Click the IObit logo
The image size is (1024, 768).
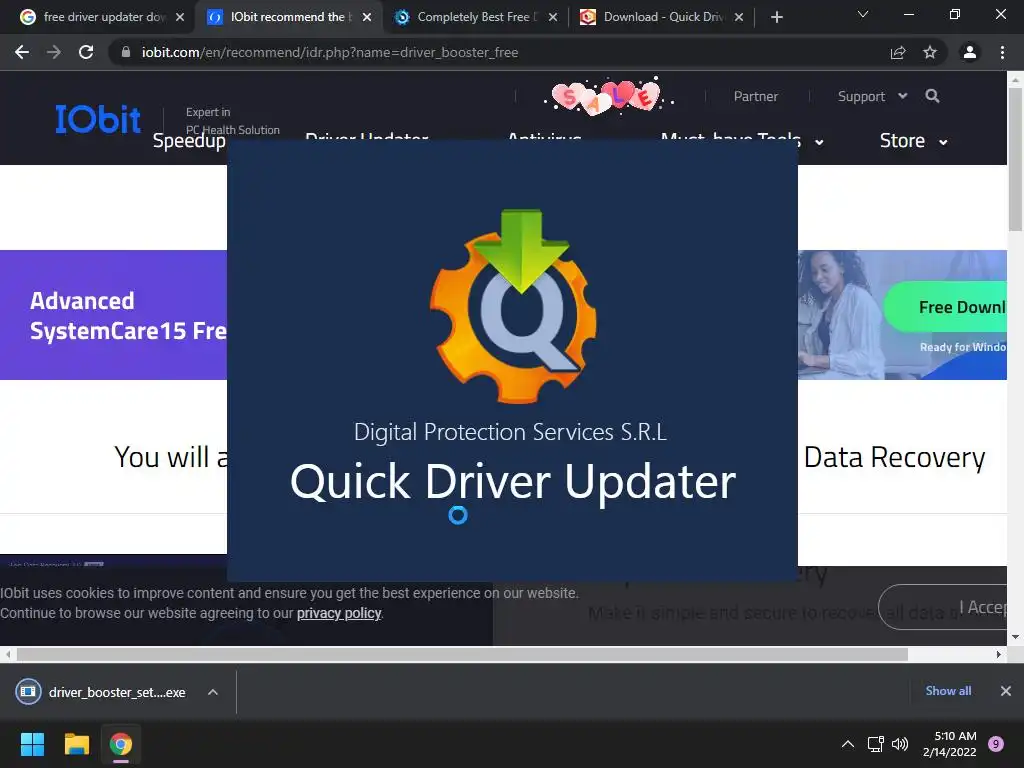coord(98,119)
